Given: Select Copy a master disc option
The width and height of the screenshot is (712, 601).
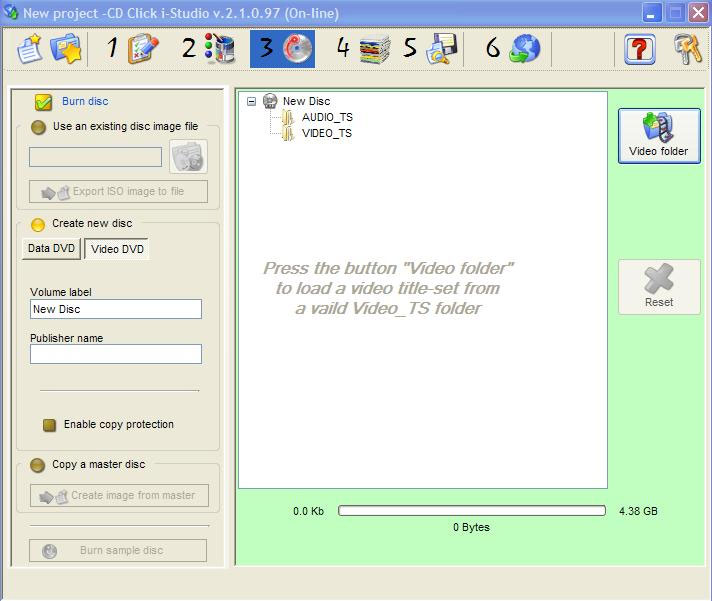Looking at the screenshot, I should click(37, 465).
